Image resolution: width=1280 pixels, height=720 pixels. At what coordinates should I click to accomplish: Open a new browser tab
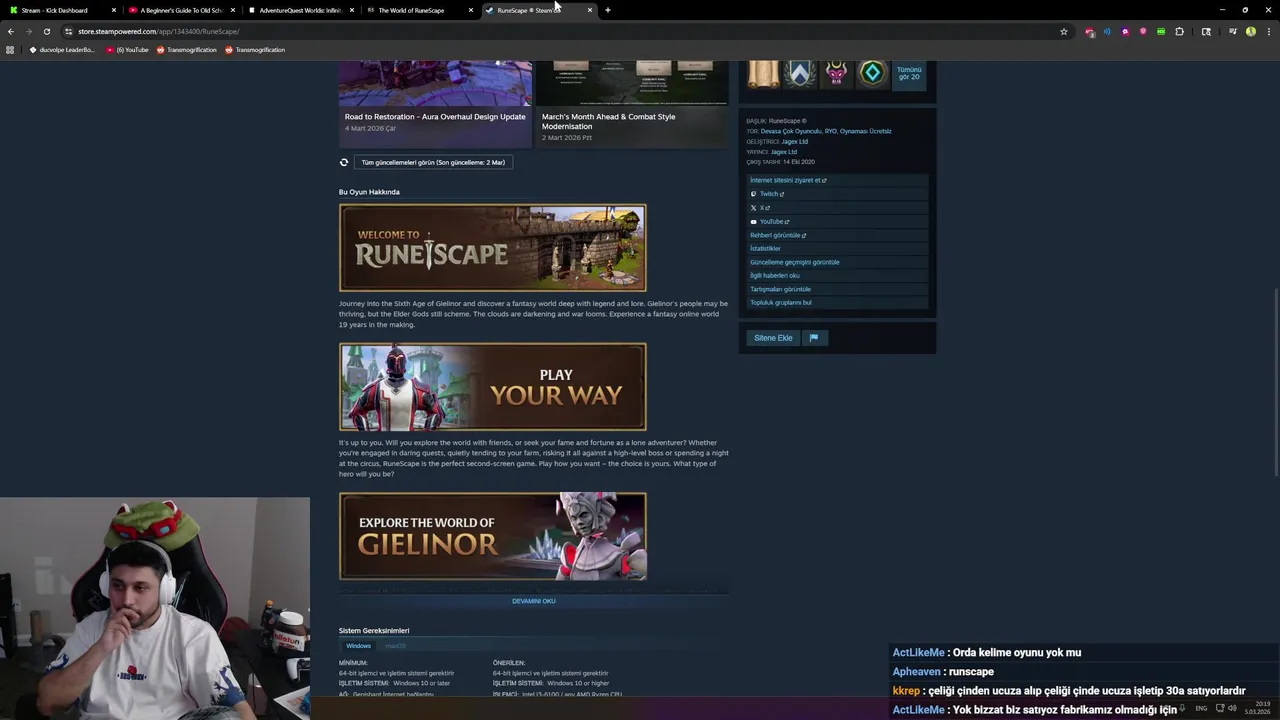(608, 10)
